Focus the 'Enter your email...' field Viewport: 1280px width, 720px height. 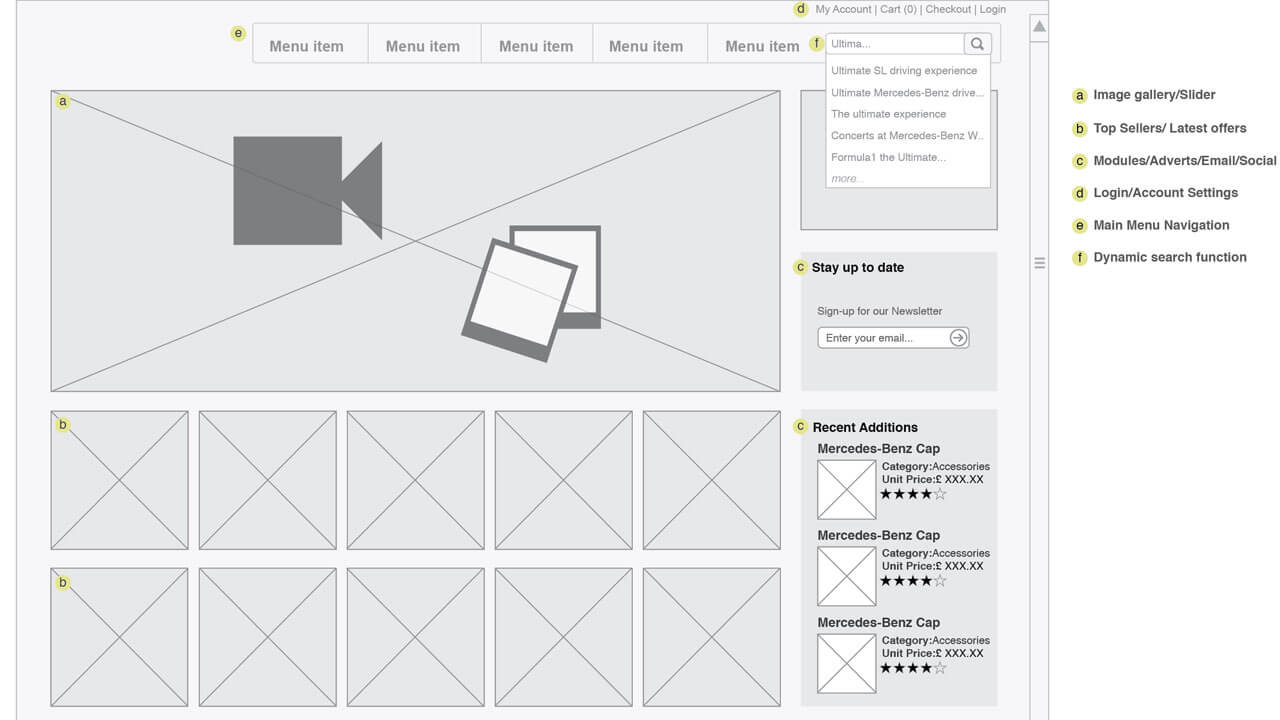pos(882,338)
